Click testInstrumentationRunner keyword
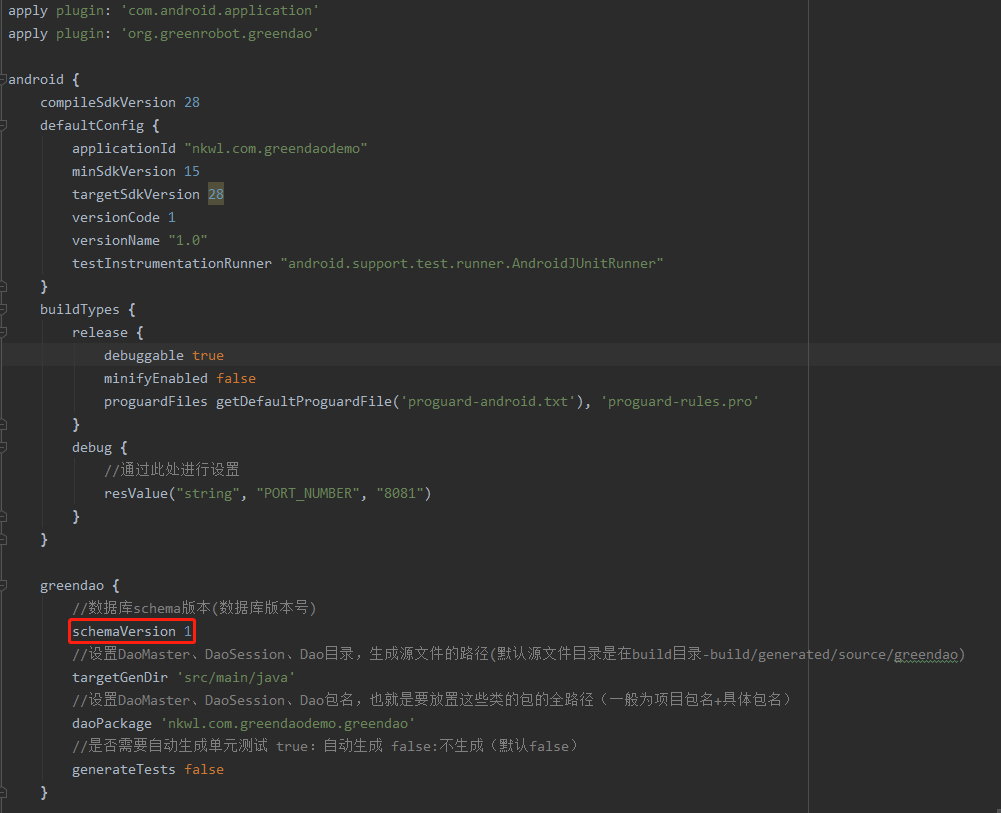1001x813 pixels. 172,264
